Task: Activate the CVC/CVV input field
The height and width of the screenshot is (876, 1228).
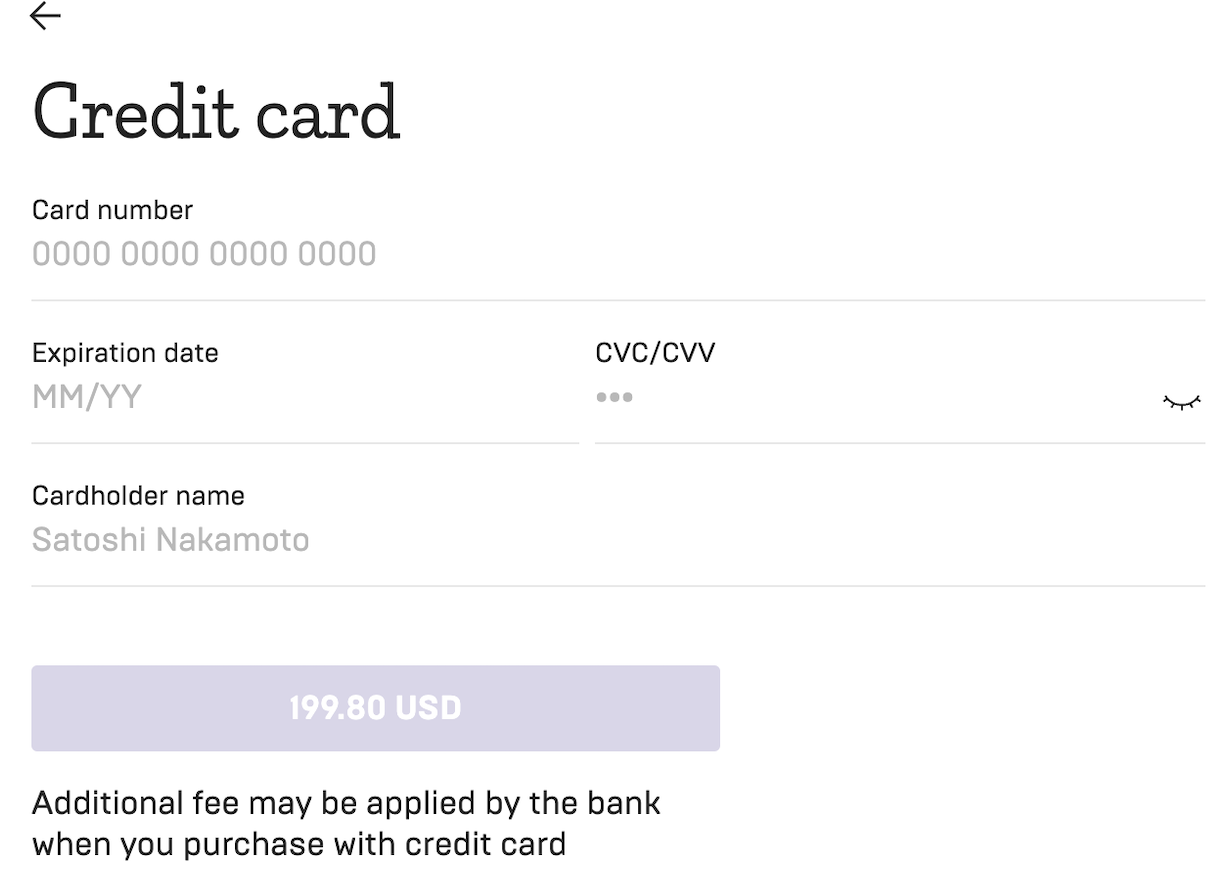Action: point(875,398)
